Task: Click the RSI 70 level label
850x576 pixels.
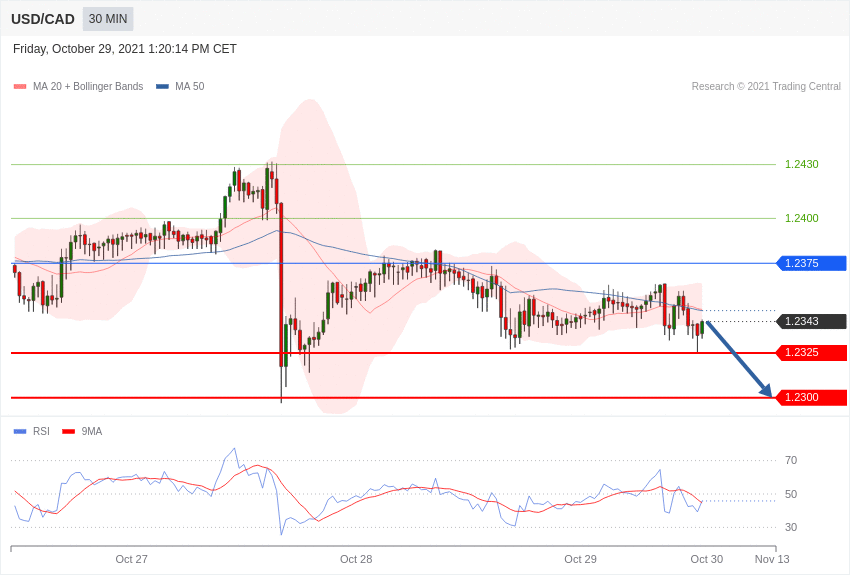Action: point(791,461)
